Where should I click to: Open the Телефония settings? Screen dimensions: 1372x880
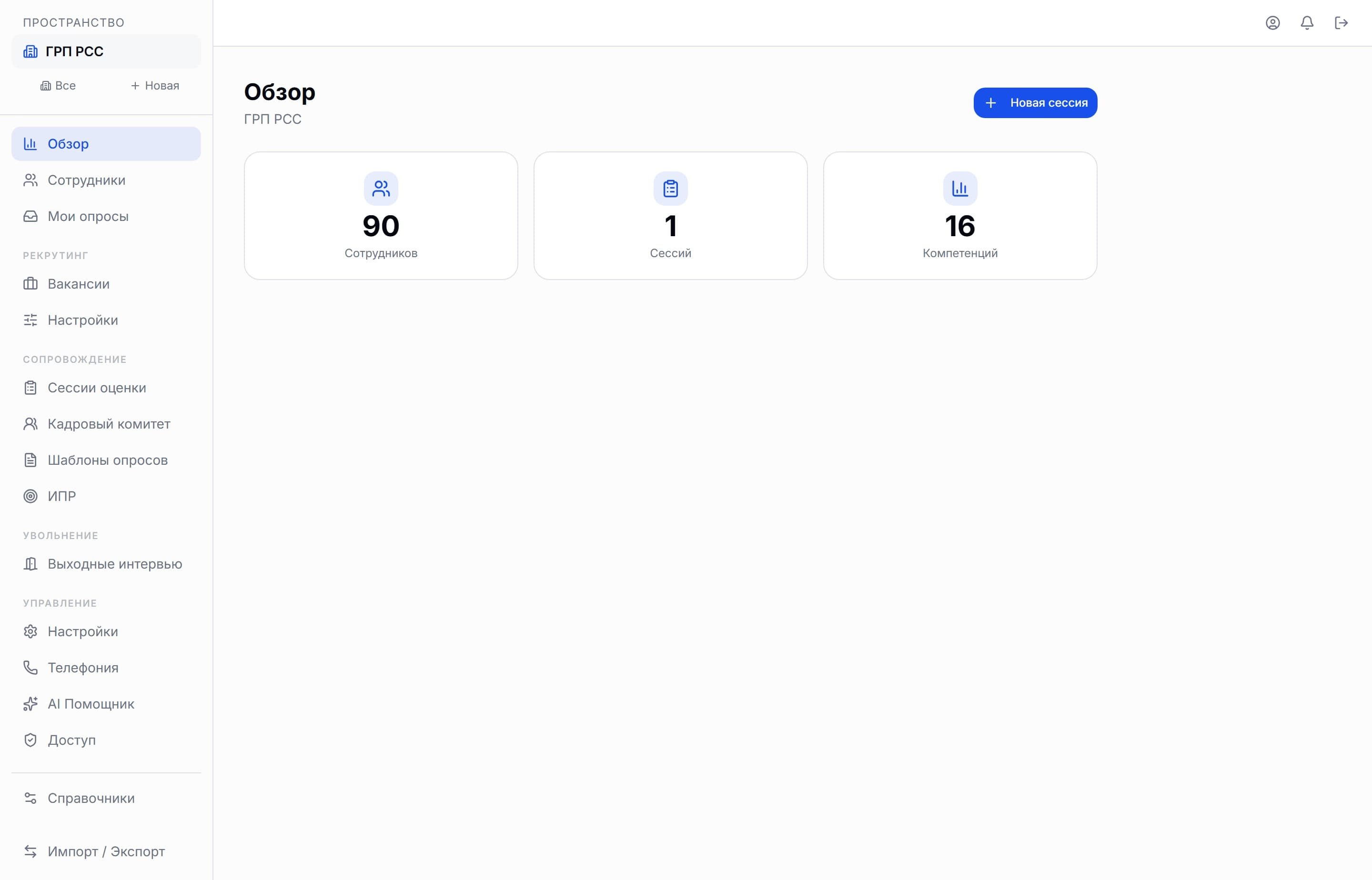click(x=106, y=668)
